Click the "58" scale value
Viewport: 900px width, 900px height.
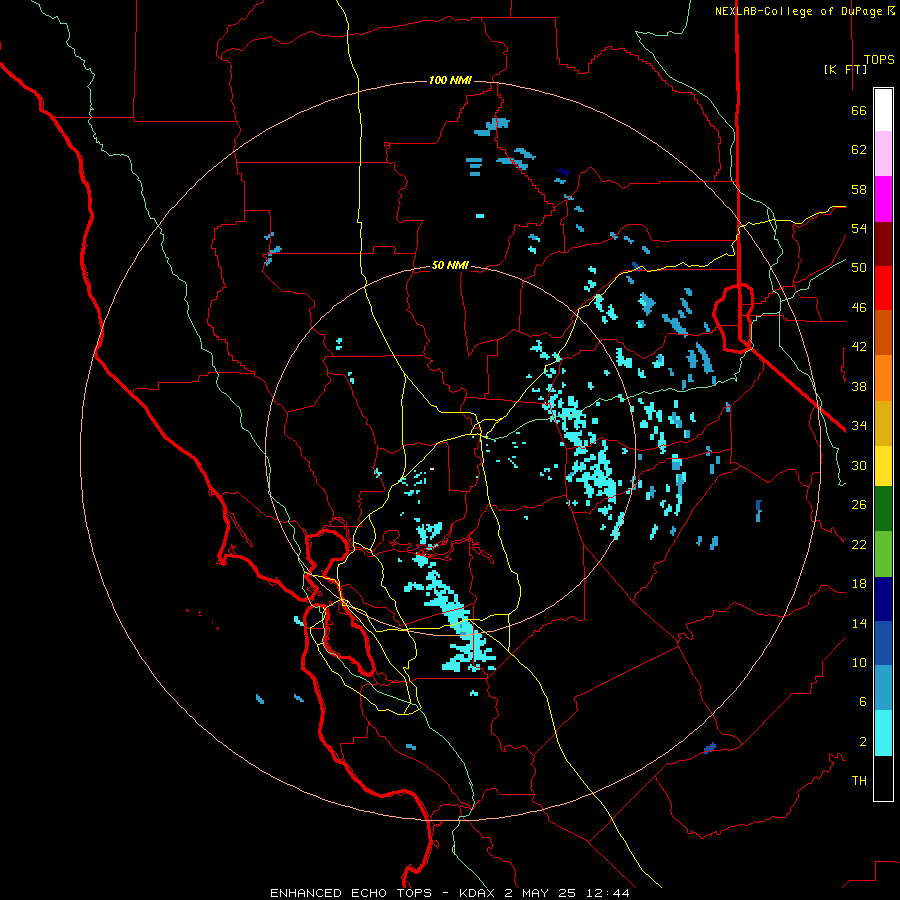[x=859, y=189]
